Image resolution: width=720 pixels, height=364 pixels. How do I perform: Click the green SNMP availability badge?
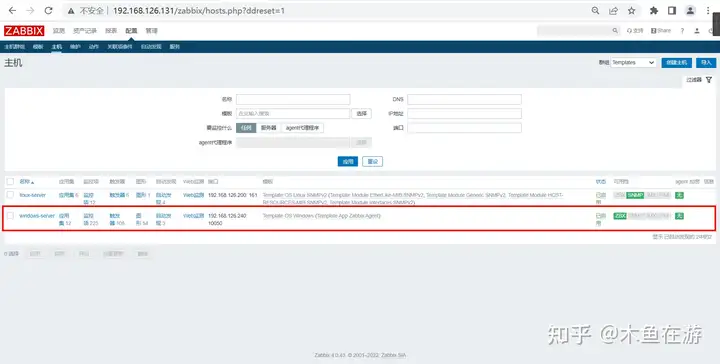(635, 195)
